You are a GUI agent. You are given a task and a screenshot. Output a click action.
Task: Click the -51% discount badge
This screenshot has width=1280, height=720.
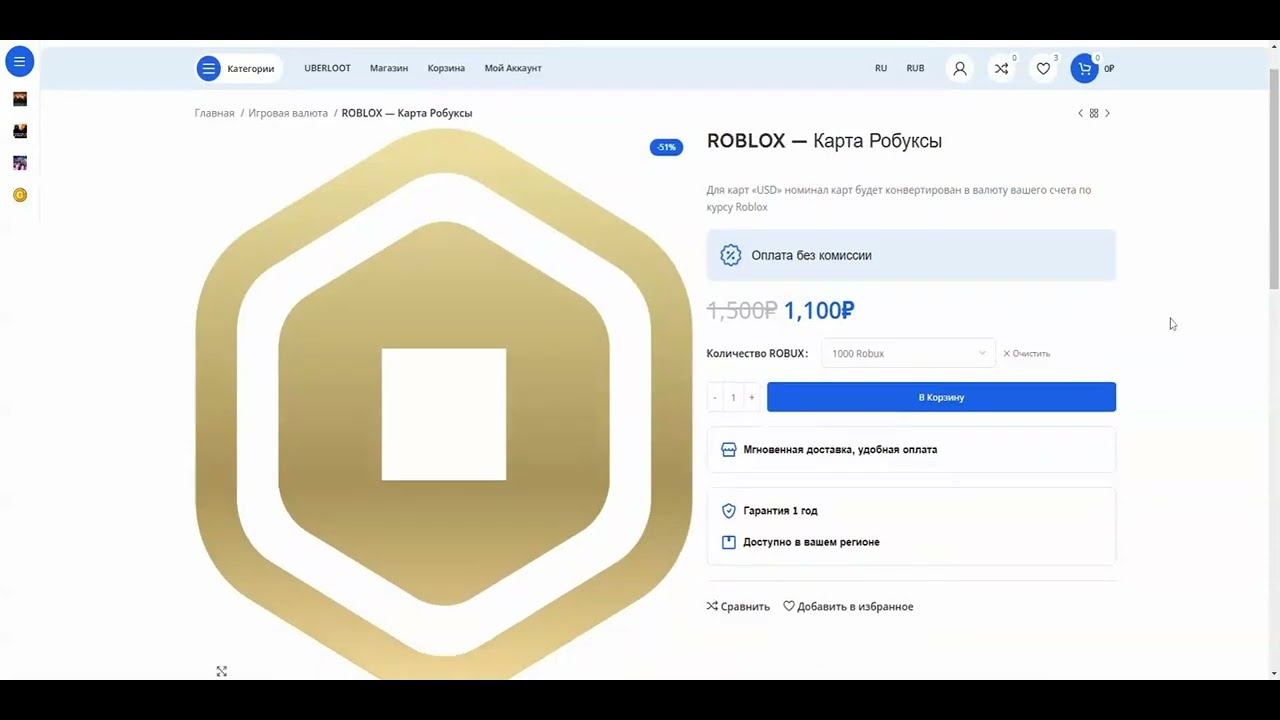[666, 147]
